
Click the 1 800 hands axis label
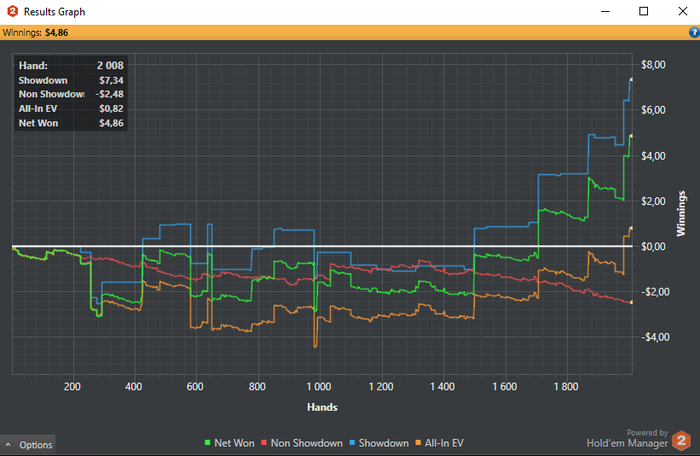(566, 386)
